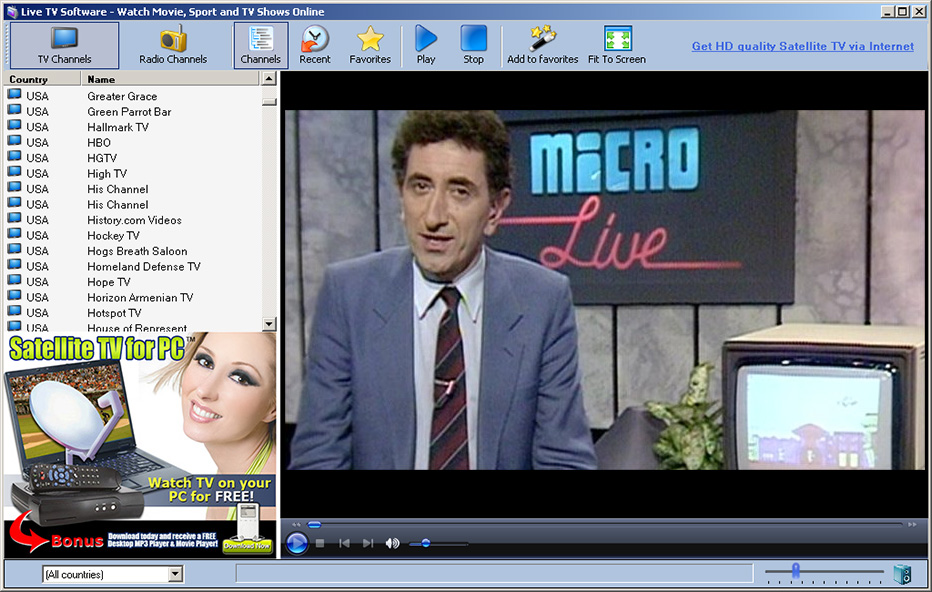This screenshot has height=592, width=932.
Task: Sort the list by Name column header
Action: 170,79
